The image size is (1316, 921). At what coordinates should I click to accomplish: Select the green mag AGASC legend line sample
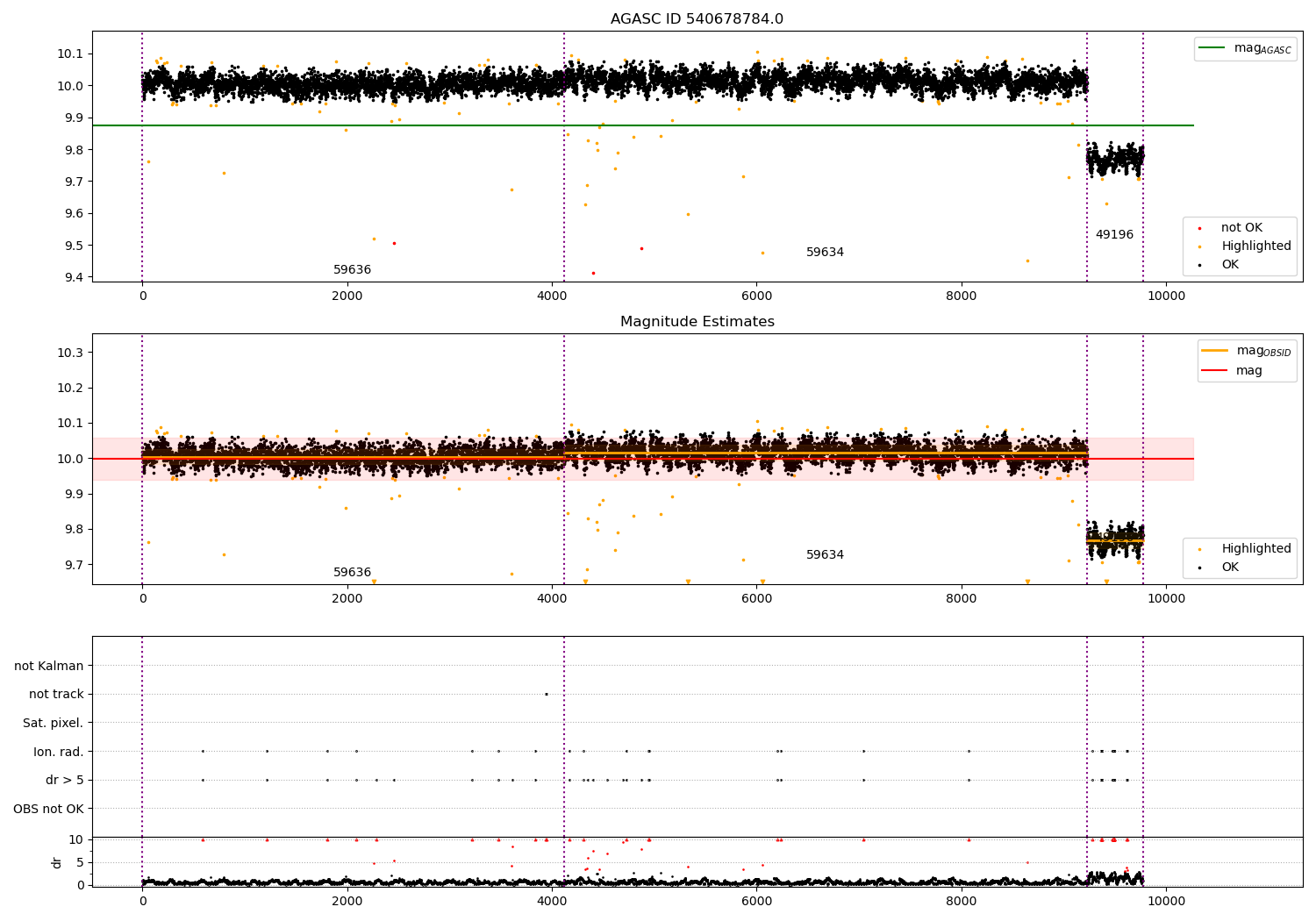coord(1212,48)
